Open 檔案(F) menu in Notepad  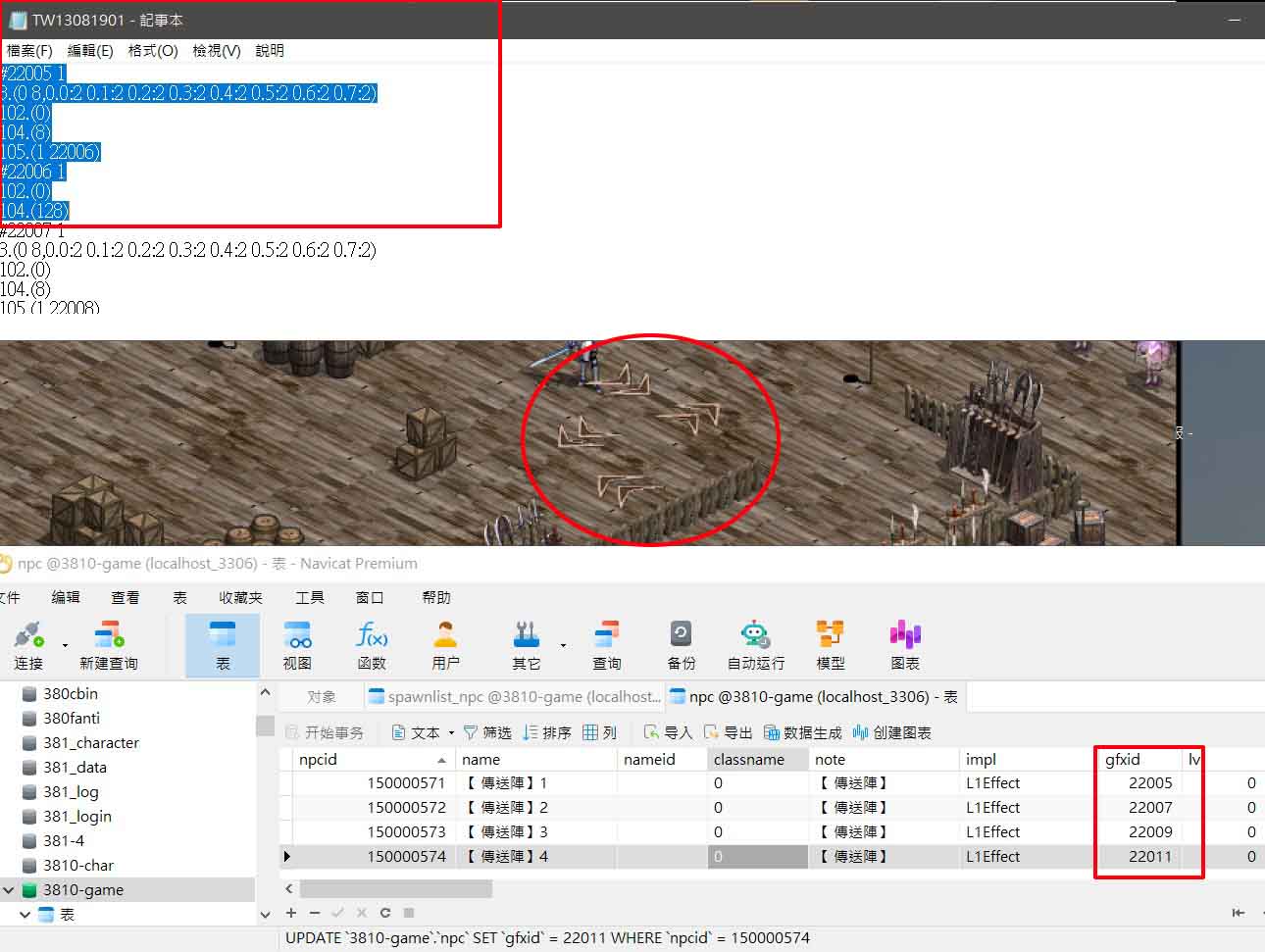[28, 50]
